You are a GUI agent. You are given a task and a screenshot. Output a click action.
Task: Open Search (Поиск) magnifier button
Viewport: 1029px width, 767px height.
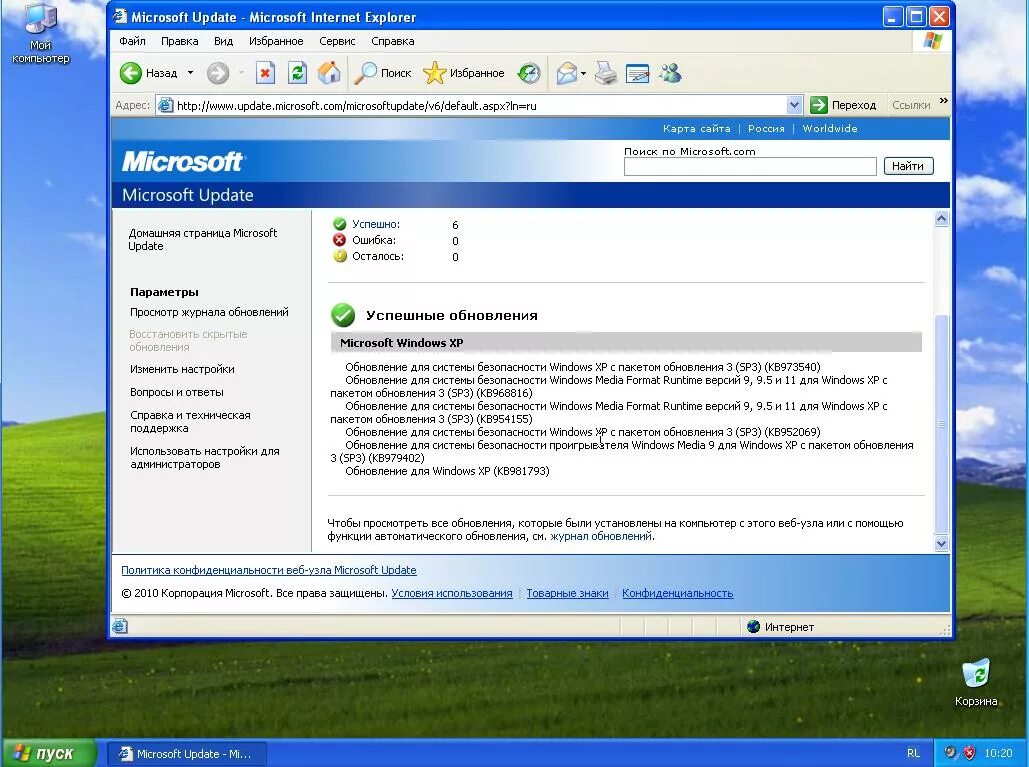[382, 73]
